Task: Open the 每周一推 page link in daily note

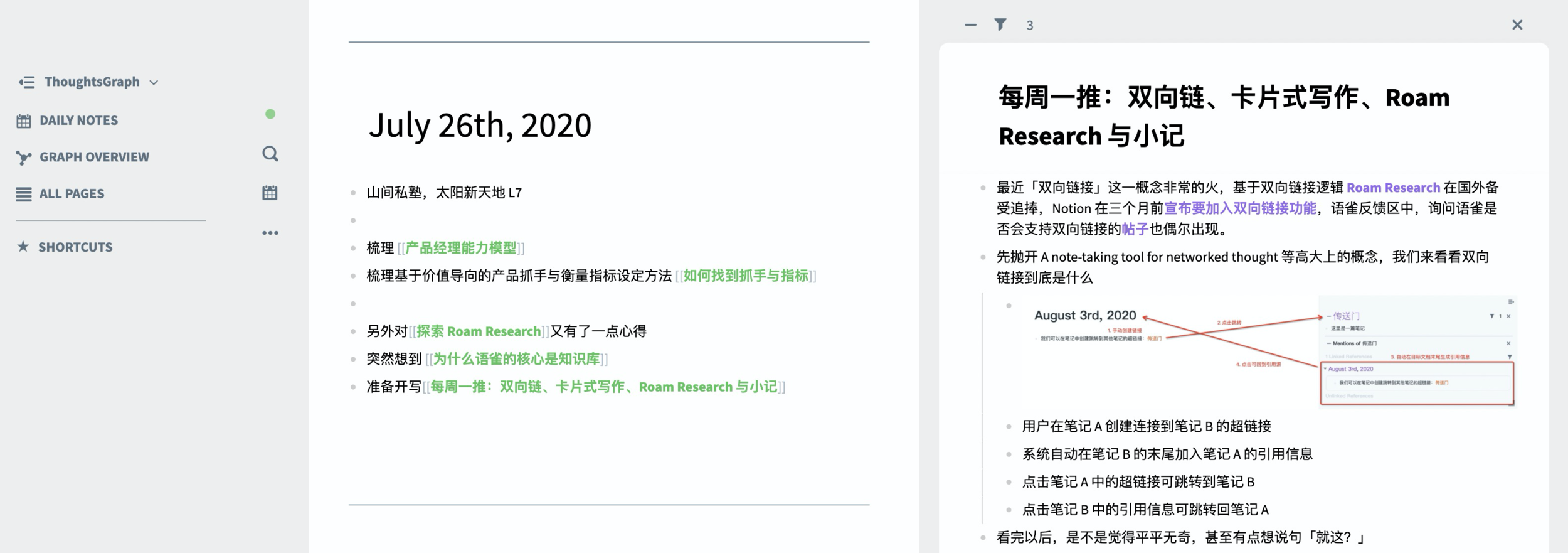Action: [x=603, y=387]
